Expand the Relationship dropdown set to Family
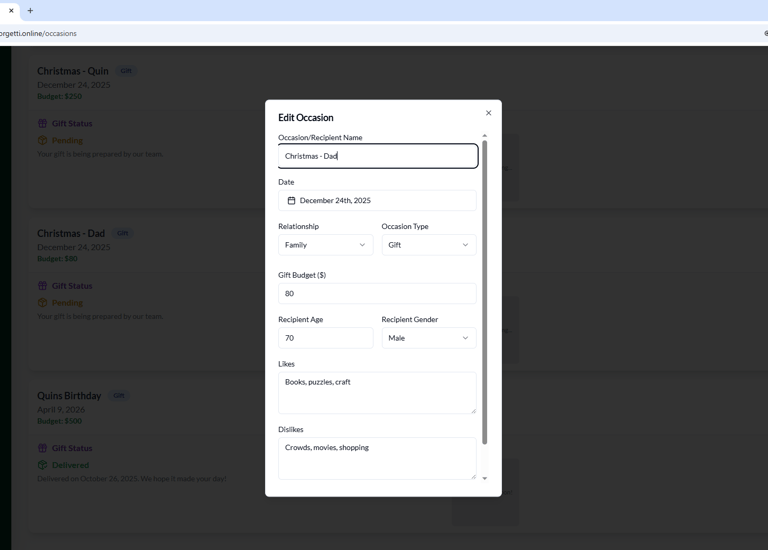This screenshot has width=768, height=550. pyautogui.click(x=326, y=245)
